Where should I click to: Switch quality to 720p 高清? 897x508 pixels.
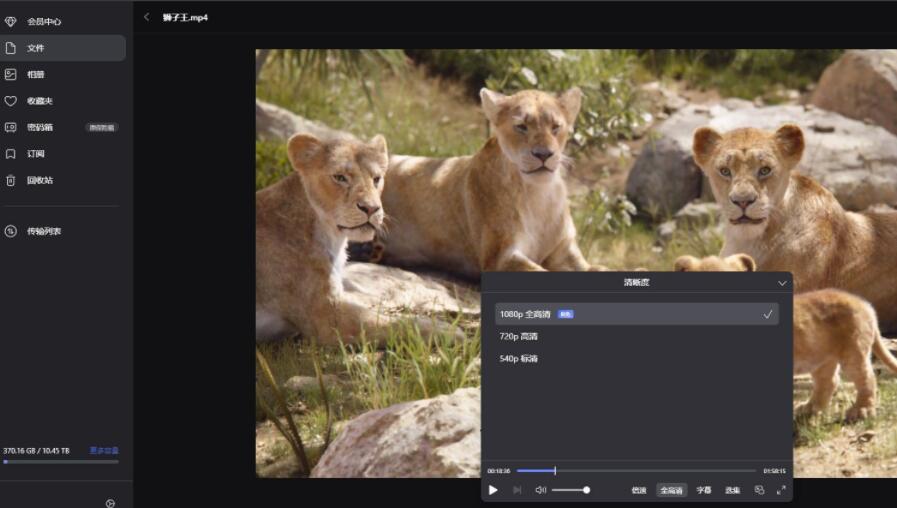(519, 337)
